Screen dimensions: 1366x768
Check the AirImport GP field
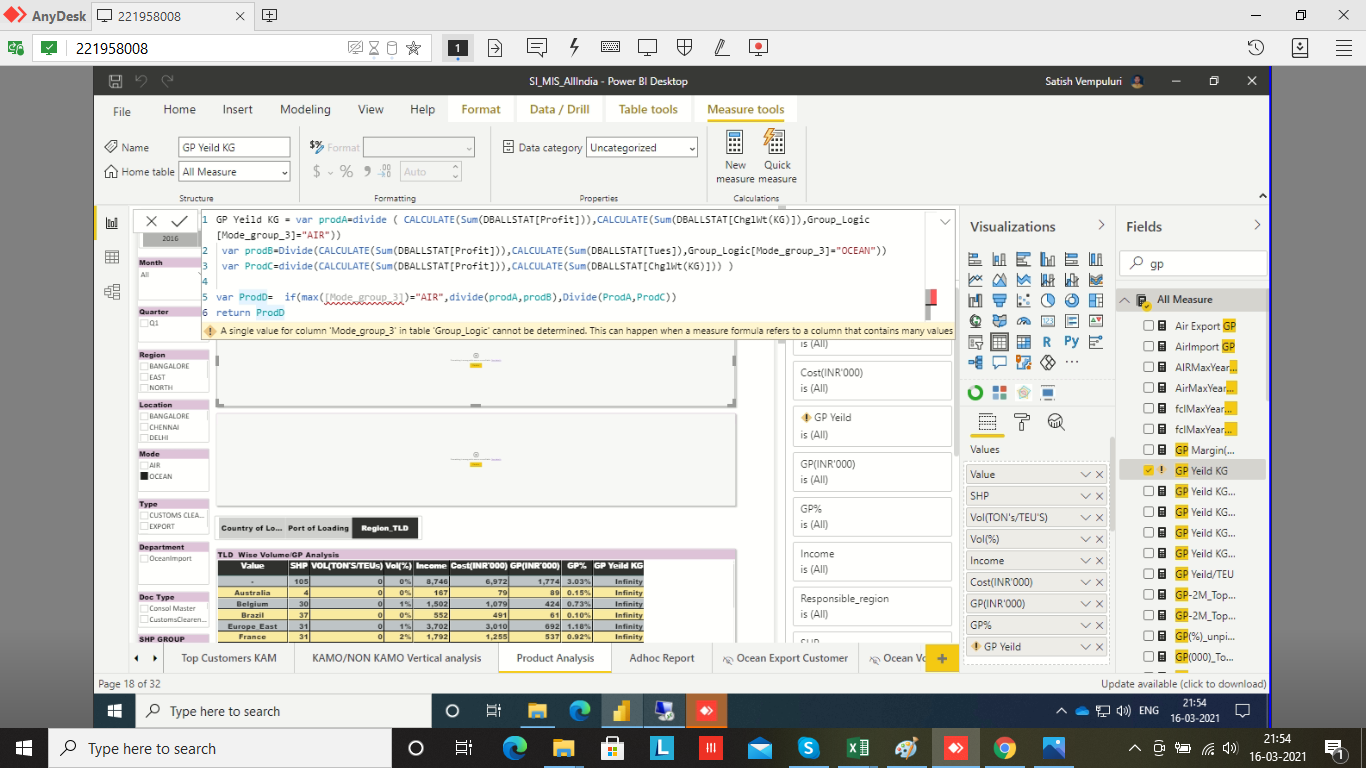click(x=1148, y=346)
